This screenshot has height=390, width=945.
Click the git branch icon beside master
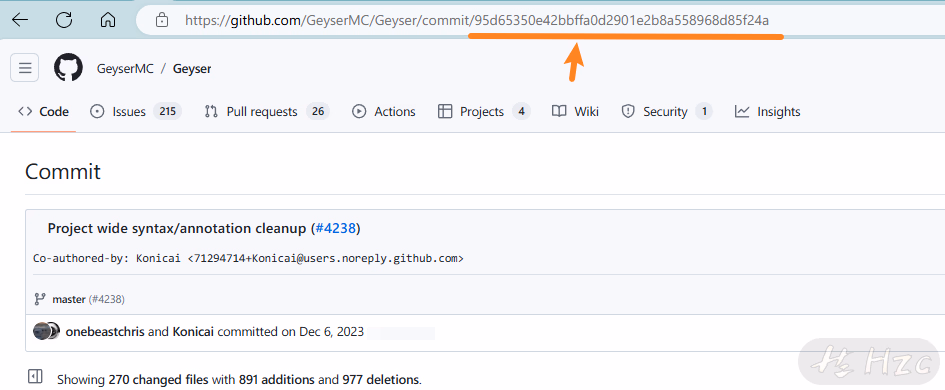tap(40, 299)
